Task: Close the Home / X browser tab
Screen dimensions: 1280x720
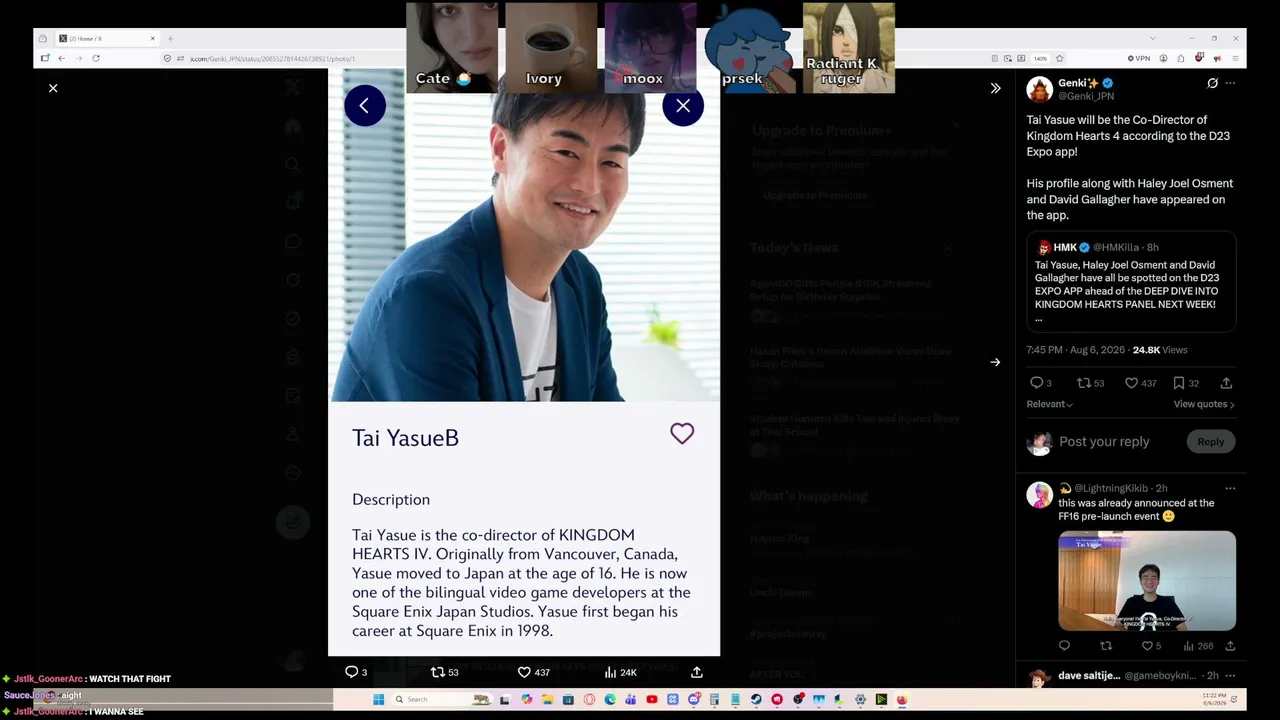Action: (153, 39)
